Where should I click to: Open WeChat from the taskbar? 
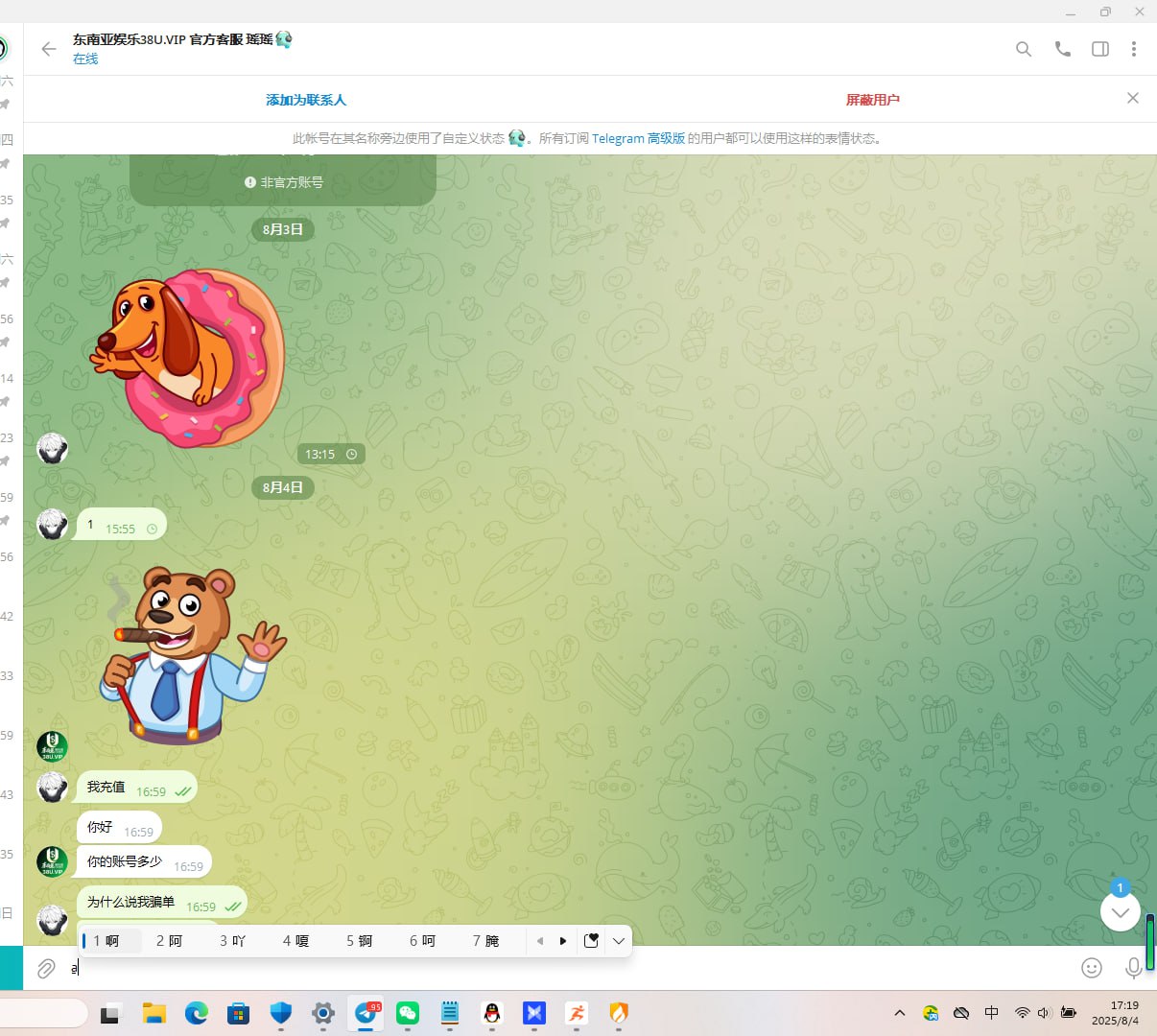(x=408, y=1013)
